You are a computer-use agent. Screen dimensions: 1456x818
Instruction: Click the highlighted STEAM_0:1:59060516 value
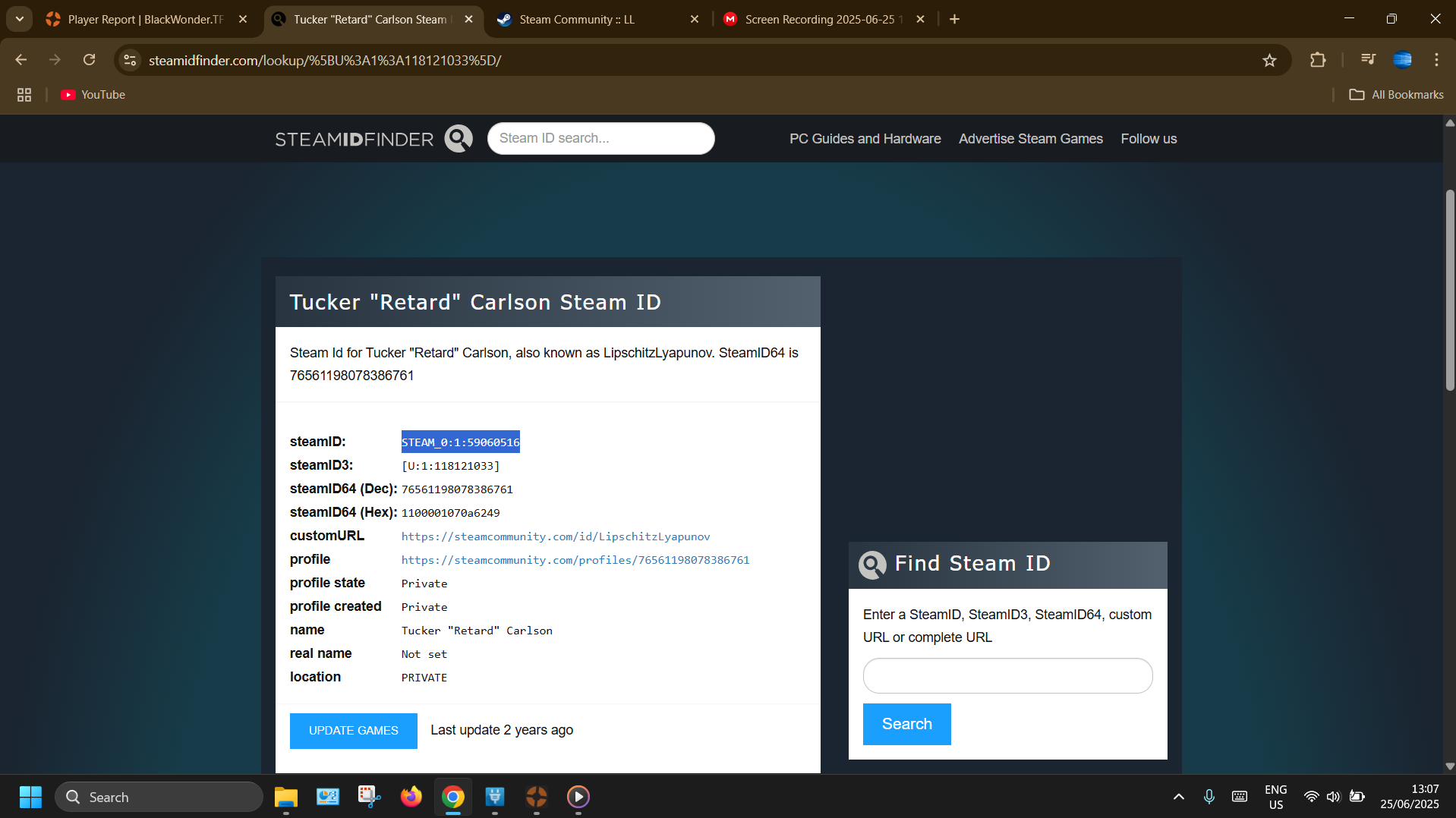click(460, 442)
